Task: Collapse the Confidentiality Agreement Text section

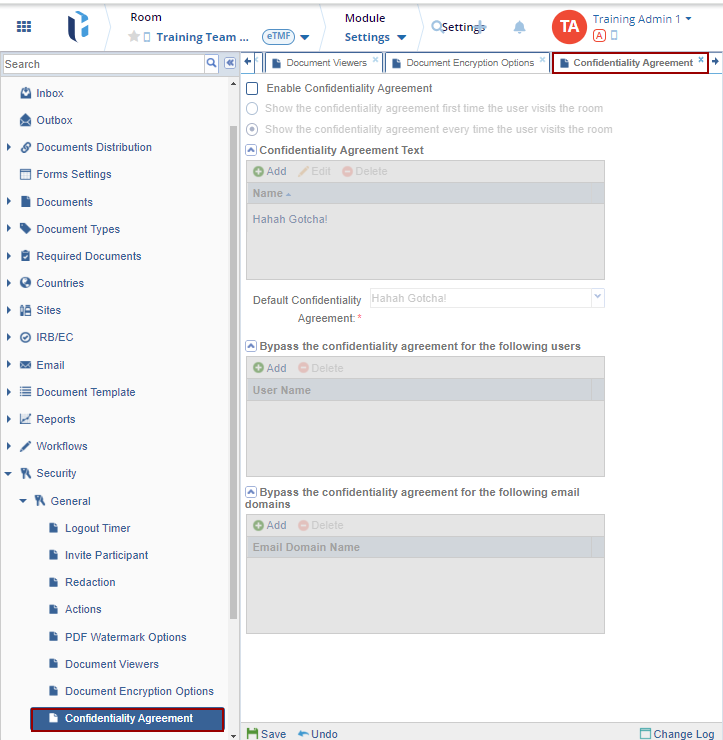Action: [251, 150]
